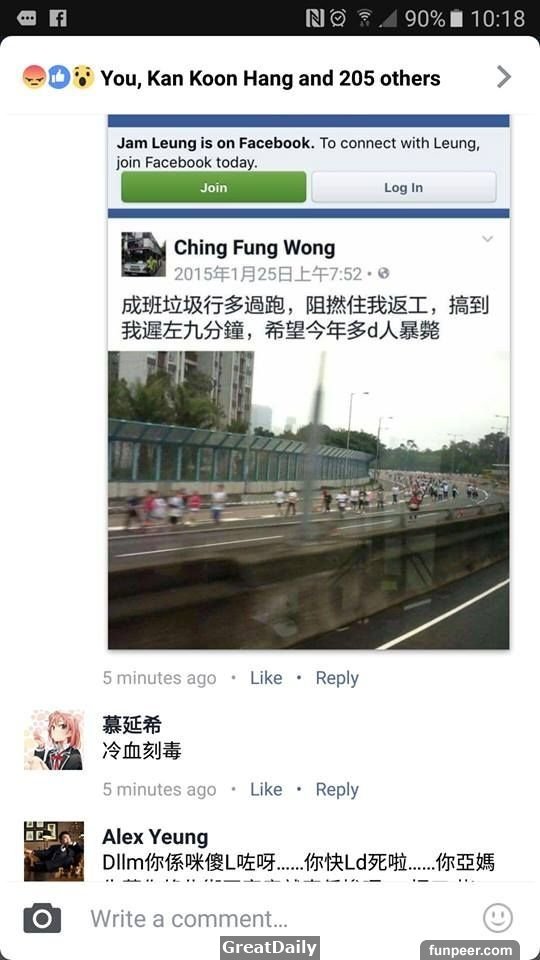Like 慕延希's comment
Screen dimensions: 540x960
266,789
